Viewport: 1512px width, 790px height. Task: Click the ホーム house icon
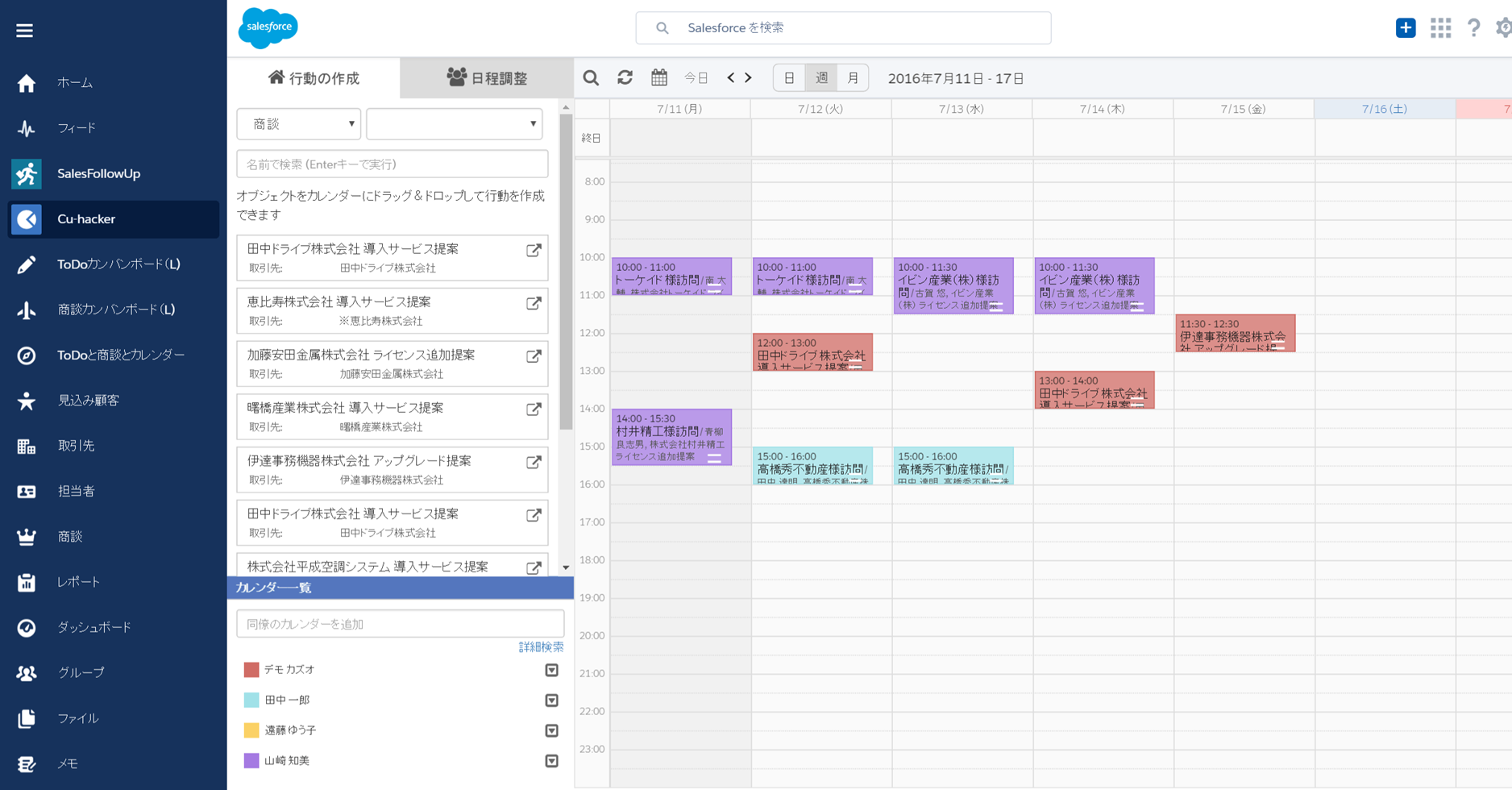(27, 83)
